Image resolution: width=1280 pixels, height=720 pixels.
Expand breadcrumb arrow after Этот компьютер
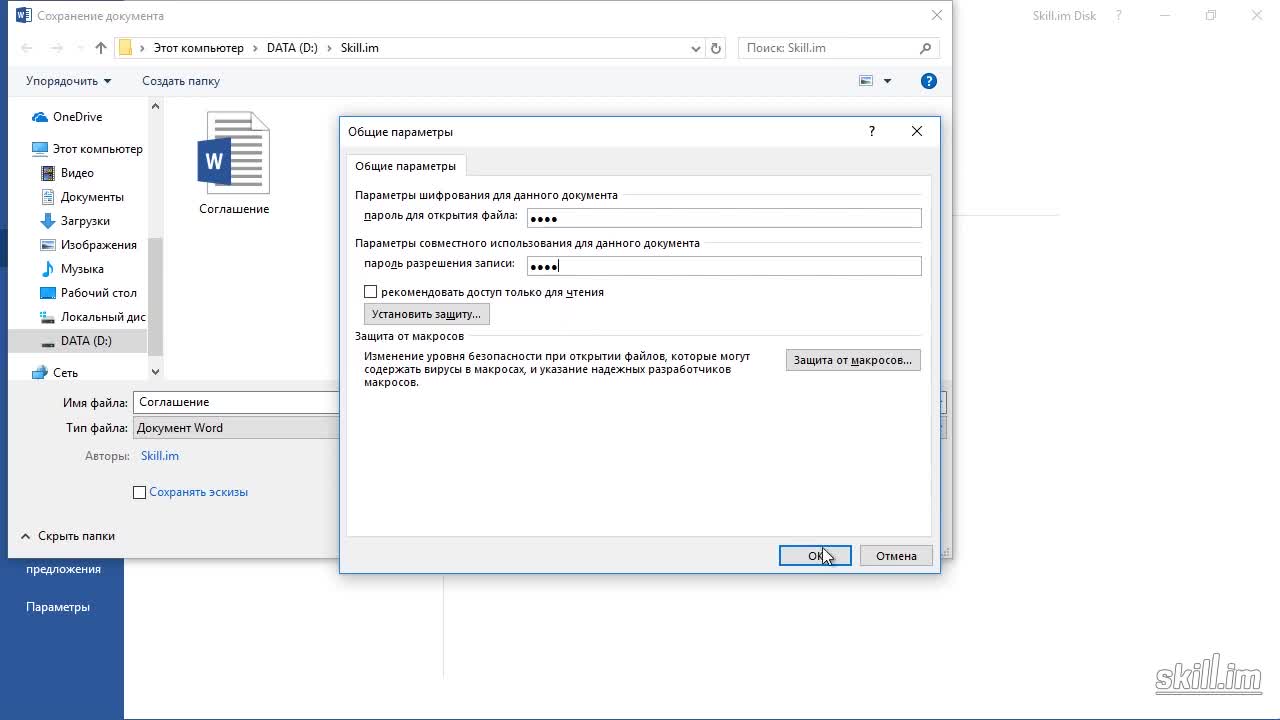click(x=255, y=48)
